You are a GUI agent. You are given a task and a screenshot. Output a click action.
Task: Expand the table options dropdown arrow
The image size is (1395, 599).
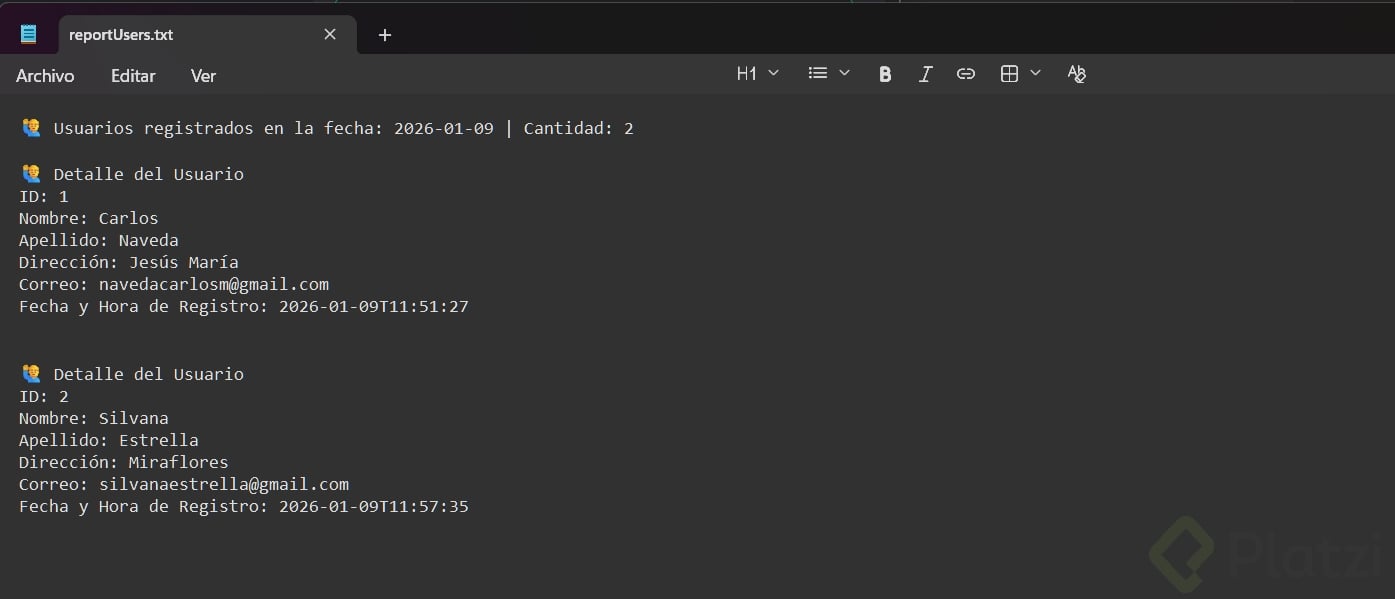(x=1035, y=74)
